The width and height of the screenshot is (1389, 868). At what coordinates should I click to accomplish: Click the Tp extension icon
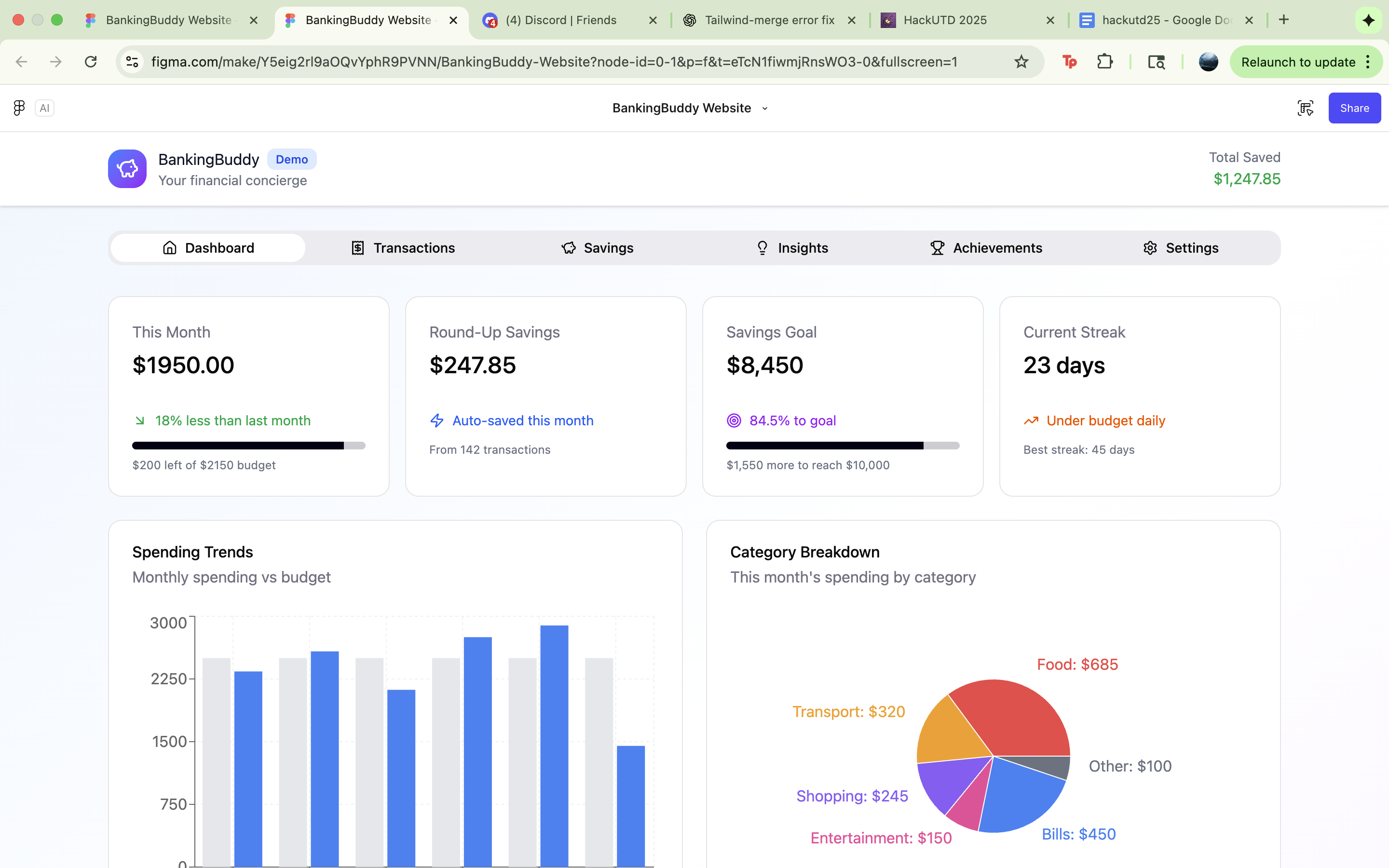1069,62
